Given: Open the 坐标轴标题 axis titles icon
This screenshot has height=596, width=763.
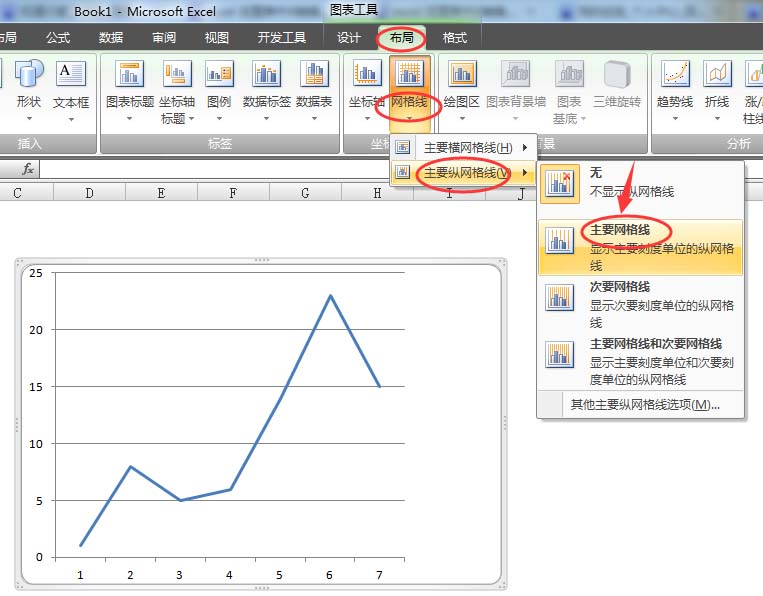Looking at the screenshot, I should click(177, 73).
